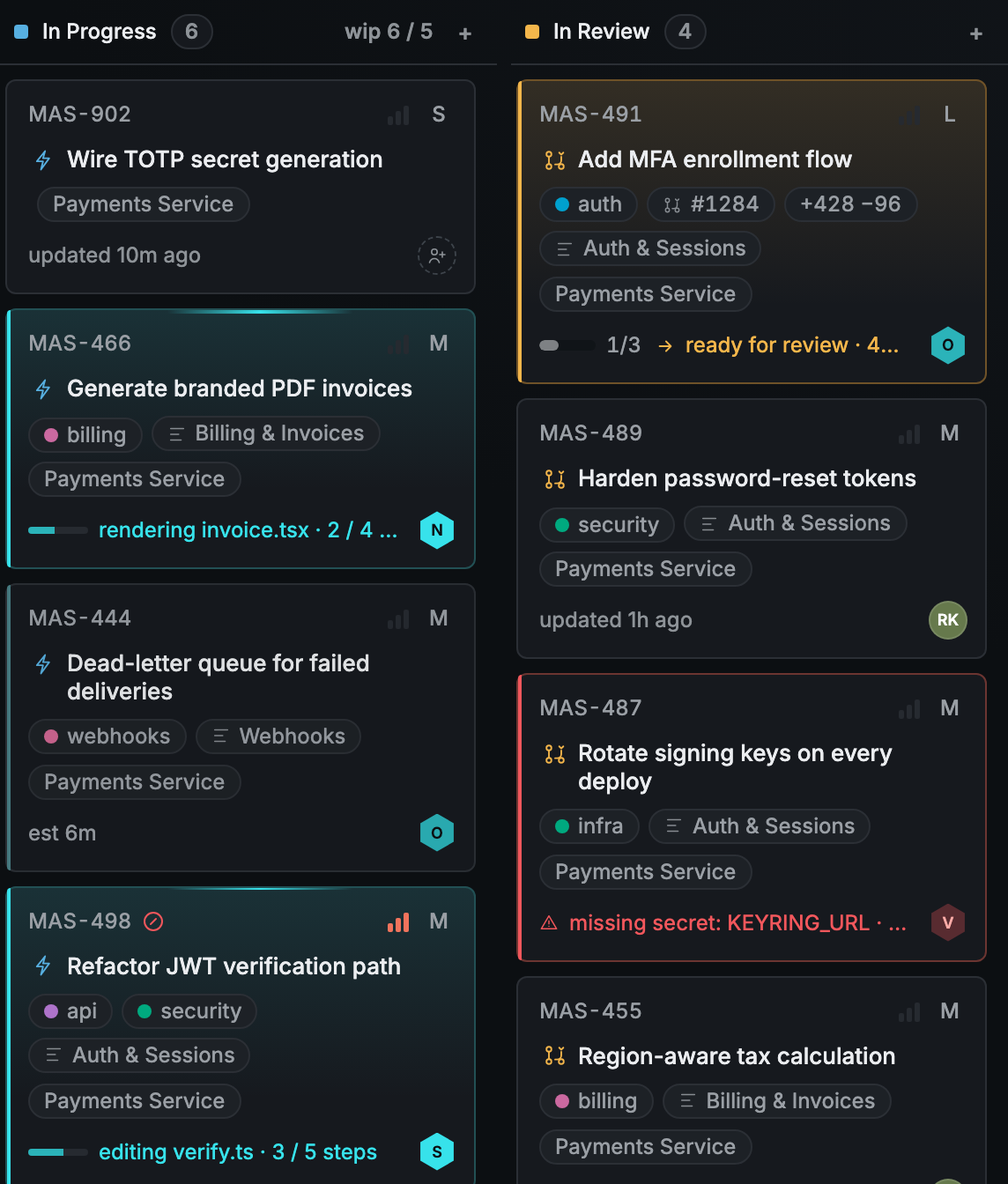
Task: Click the rendering invoice.tsx progress status
Action: pyautogui.click(x=248, y=530)
